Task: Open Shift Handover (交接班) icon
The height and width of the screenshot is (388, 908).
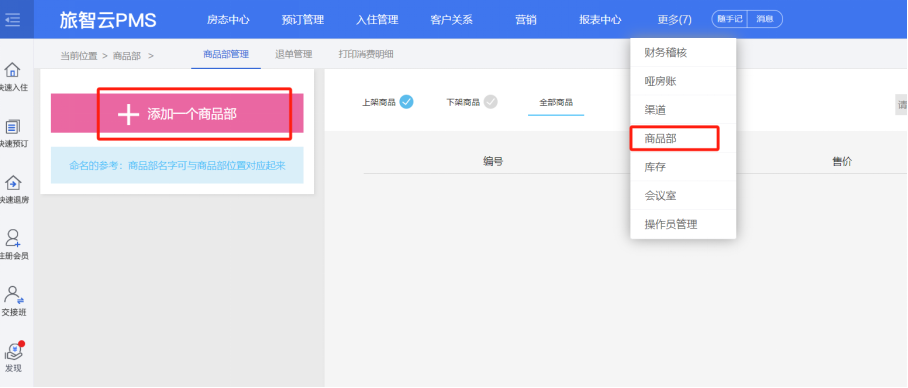Action: [13, 295]
